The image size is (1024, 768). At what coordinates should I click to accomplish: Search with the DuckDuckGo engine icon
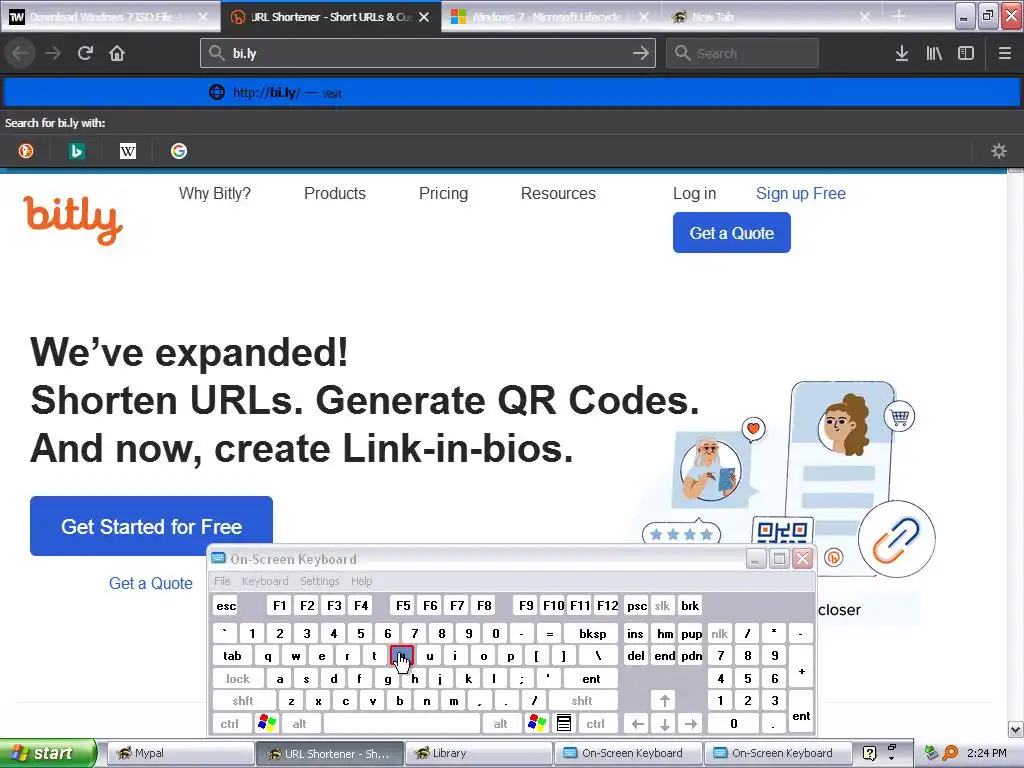[26, 151]
